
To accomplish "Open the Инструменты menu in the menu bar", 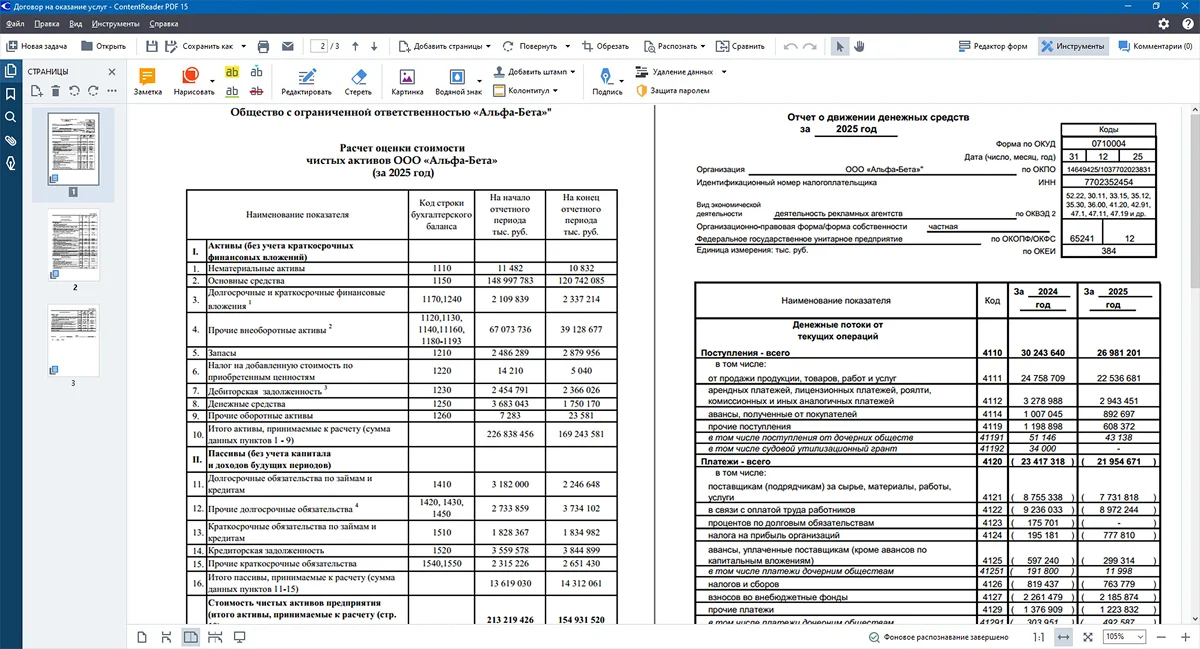I will click(x=115, y=22).
